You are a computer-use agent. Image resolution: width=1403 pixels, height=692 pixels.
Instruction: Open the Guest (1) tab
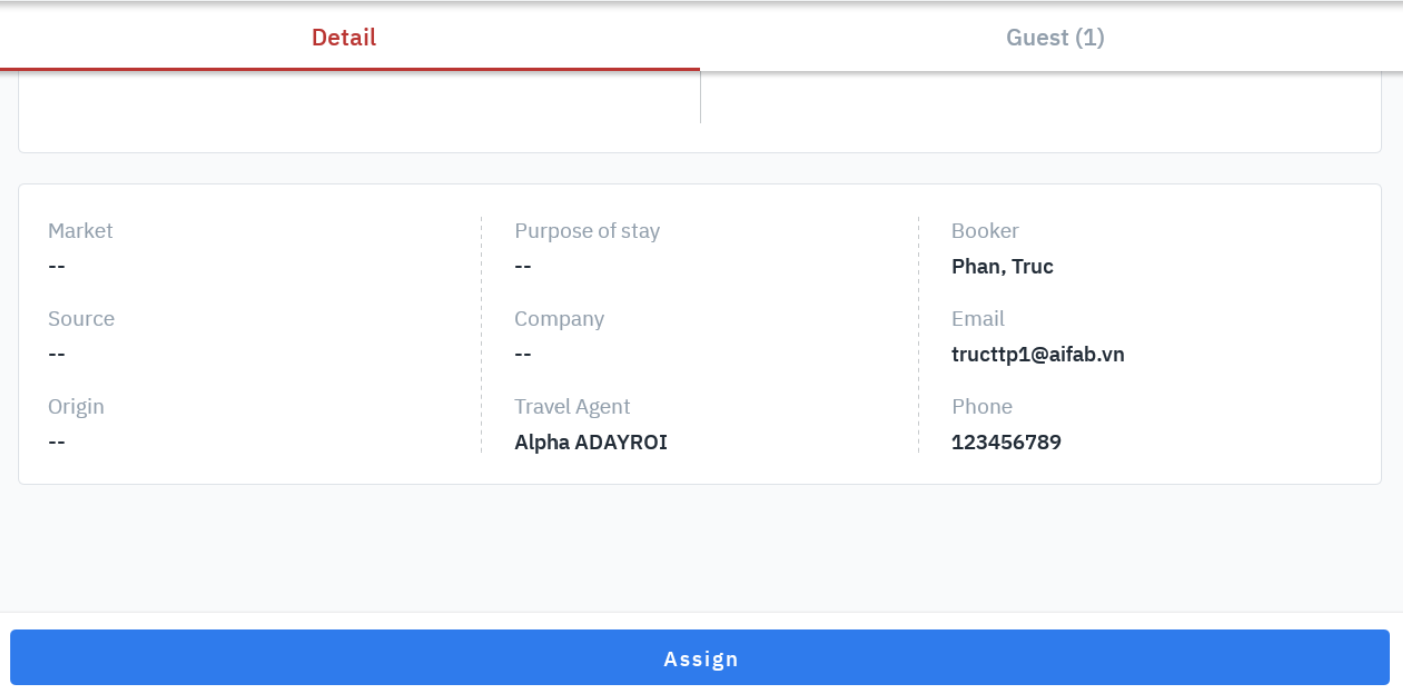1055,38
